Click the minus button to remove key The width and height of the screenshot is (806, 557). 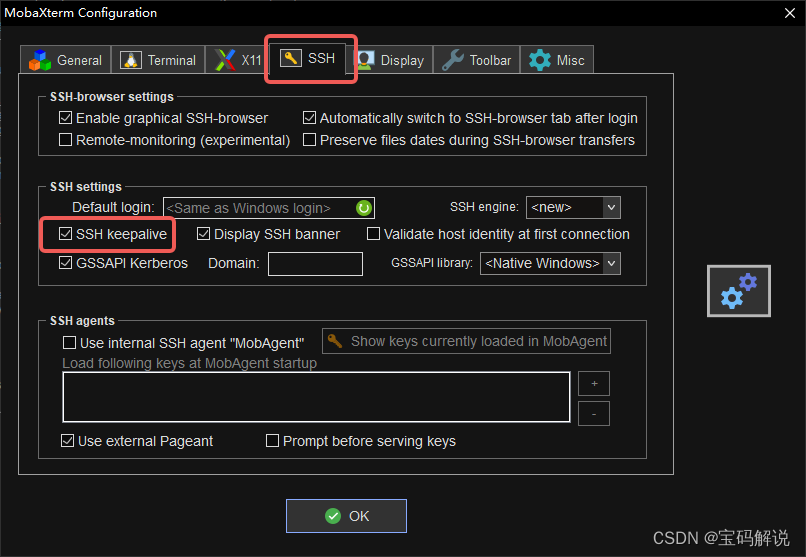point(594,414)
